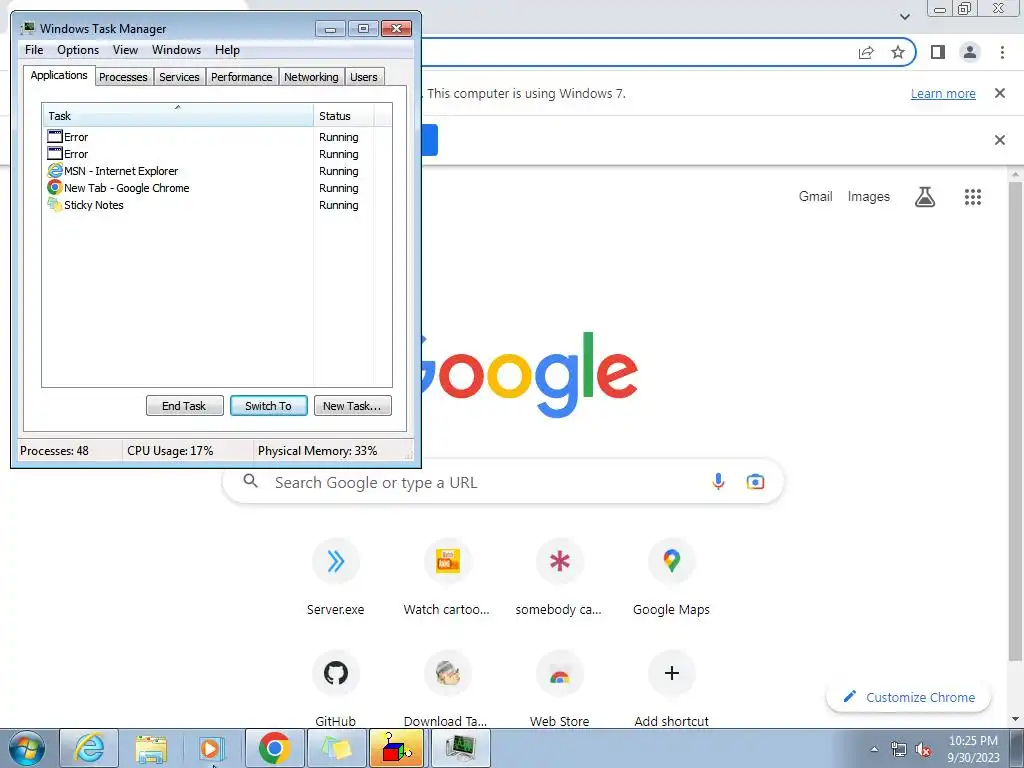Open Search Labs flask icon

[x=925, y=197]
